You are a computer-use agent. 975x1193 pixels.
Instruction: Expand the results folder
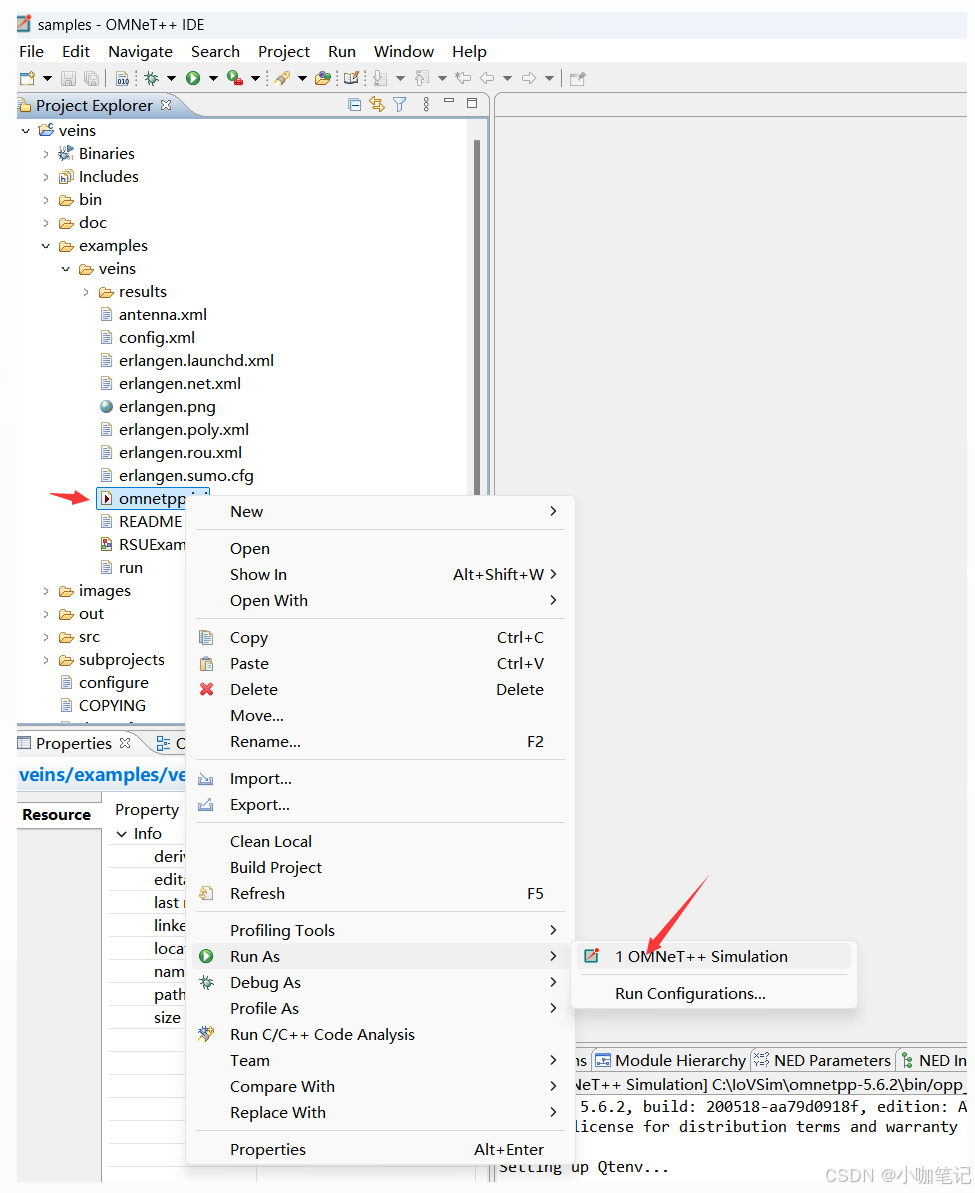86,291
